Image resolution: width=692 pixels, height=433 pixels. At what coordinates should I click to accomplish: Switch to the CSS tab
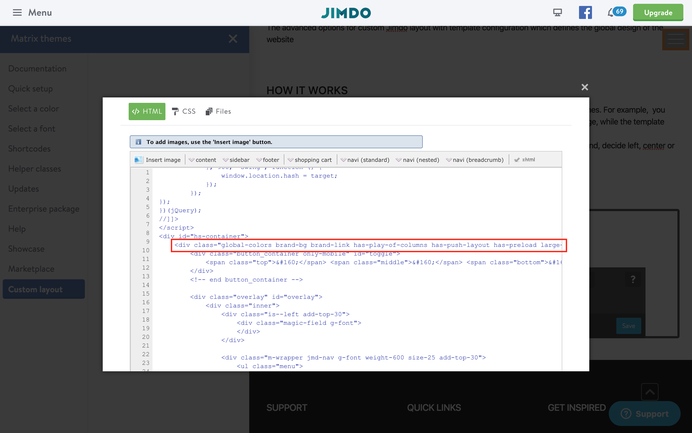[x=184, y=111]
